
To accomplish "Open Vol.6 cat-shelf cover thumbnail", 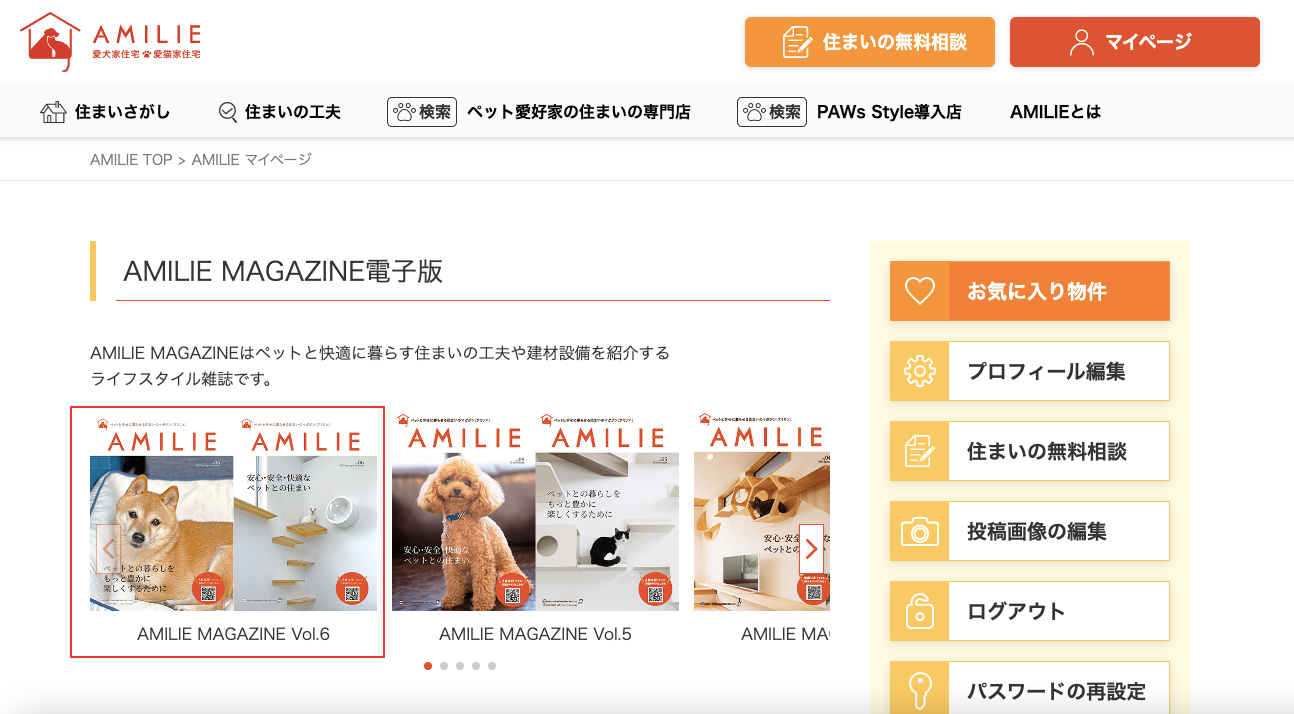I will click(x=305, y=511).
